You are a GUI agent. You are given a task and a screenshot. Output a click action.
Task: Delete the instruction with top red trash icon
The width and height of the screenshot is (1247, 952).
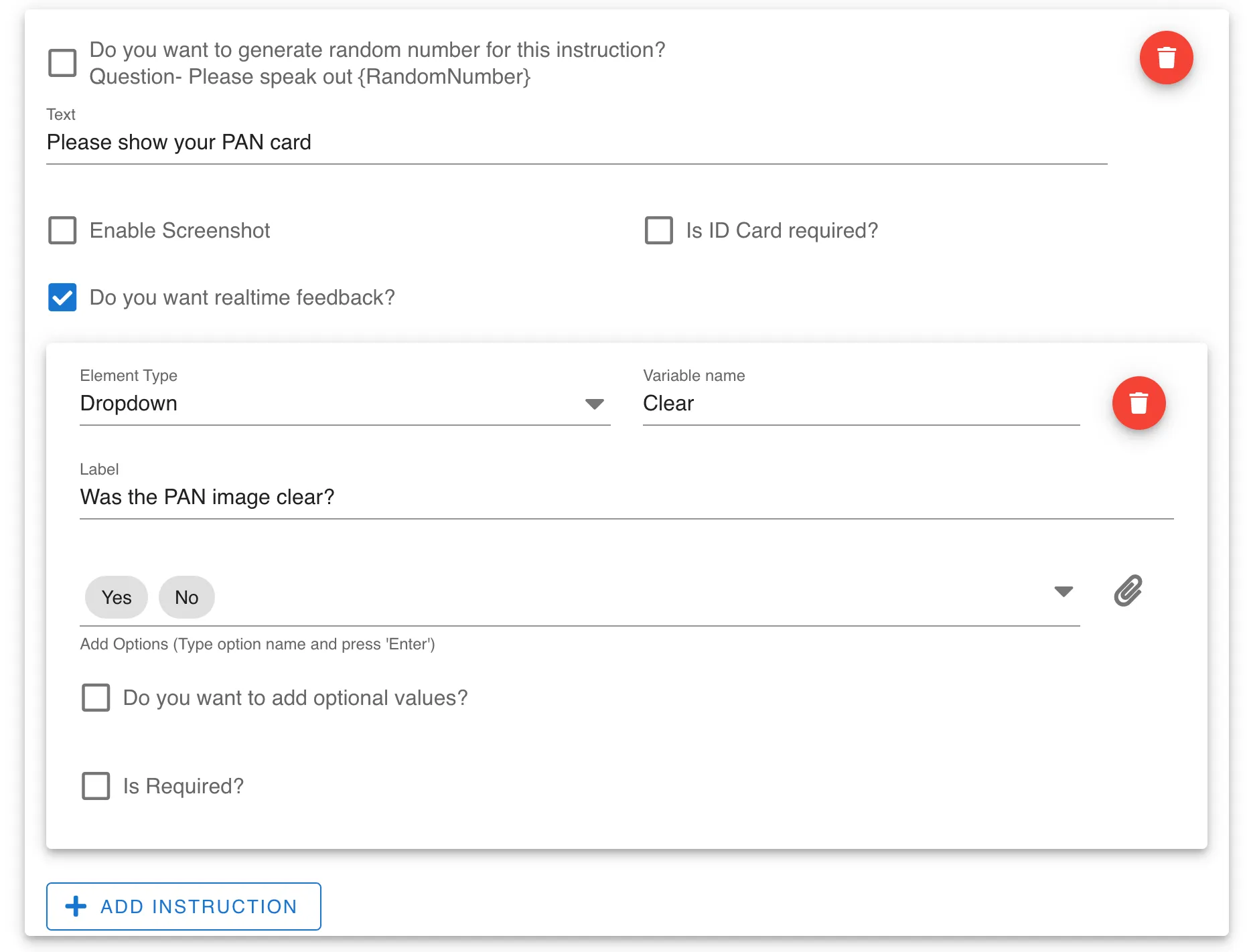[x=1166, y=58]
